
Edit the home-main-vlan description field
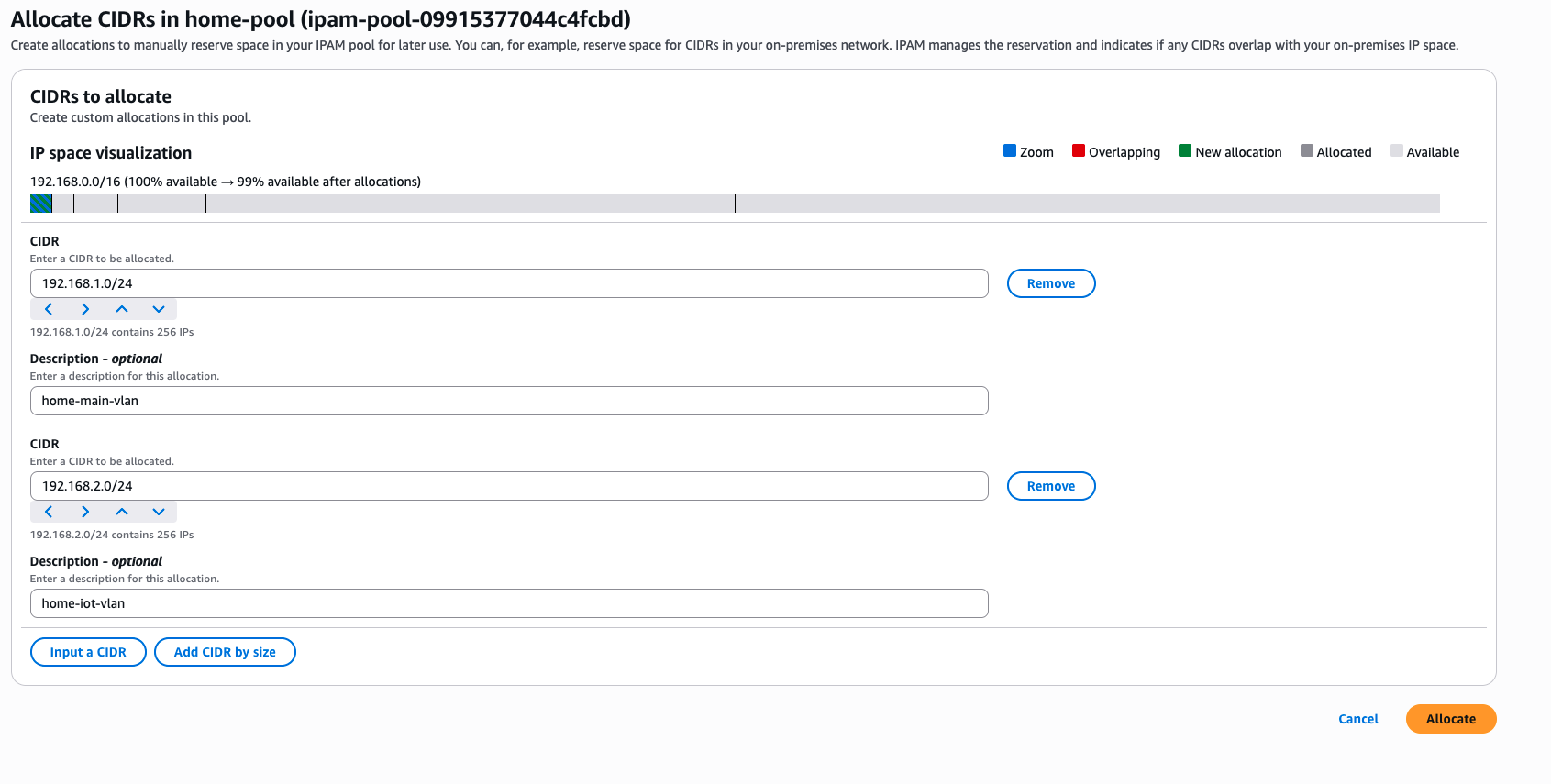coord(509,401)
